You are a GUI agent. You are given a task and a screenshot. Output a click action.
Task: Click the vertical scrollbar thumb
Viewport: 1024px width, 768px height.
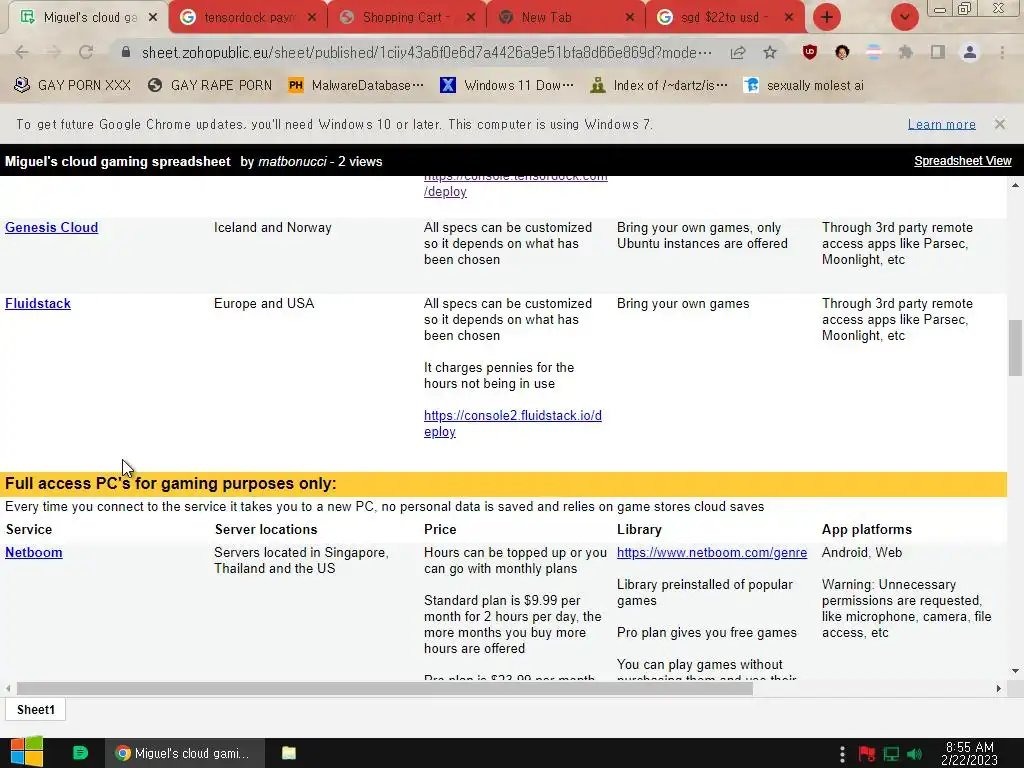[x=1015, y=347]
